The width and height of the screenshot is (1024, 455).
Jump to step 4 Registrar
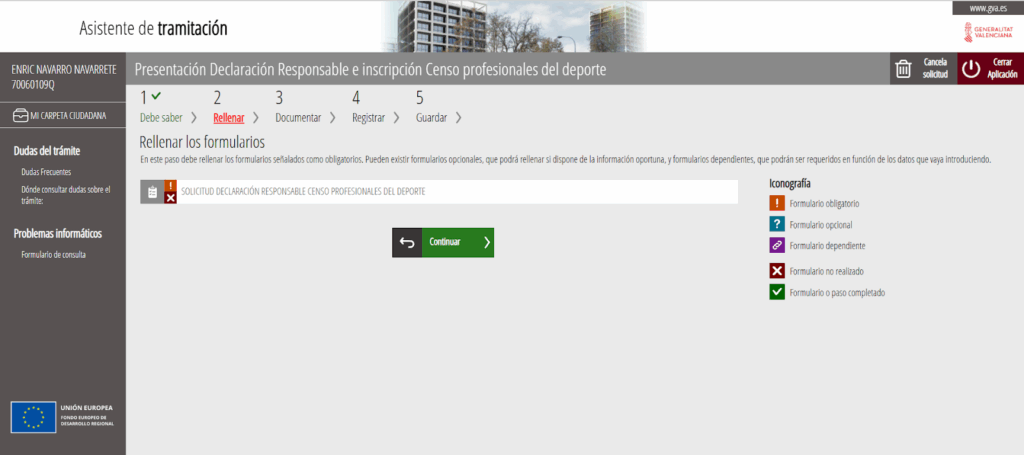(368, 117)
